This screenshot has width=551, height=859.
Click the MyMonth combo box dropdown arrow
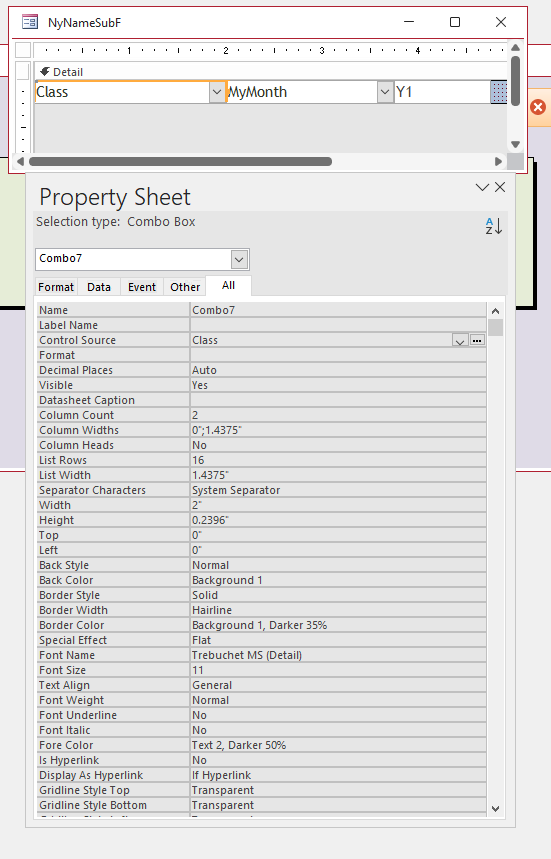click(x=385, y=92)
